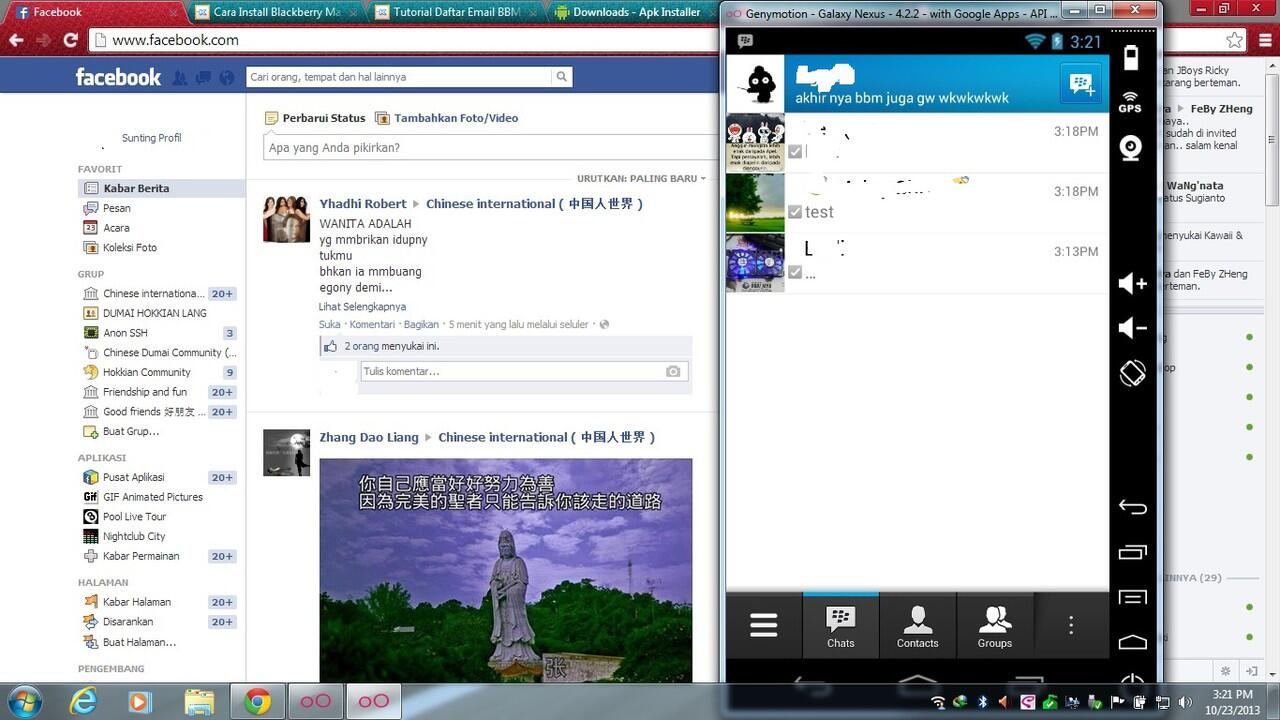Click Bagikan on Yhadhi Robert's post
Viewport: 1280px width, 720px height.
[421, 324]
